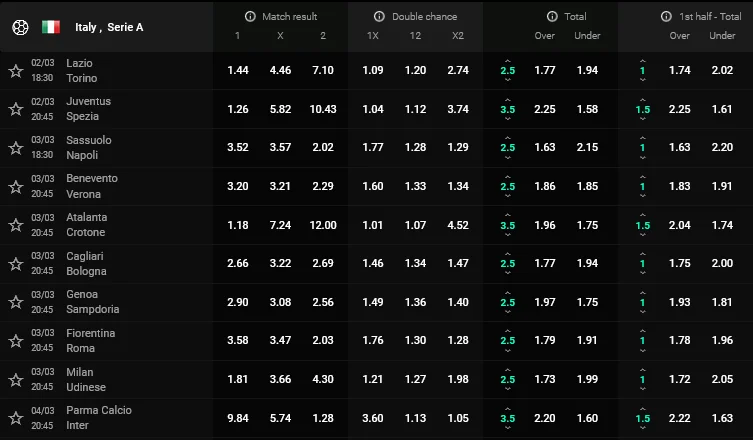Click Total line 2.5 for Cagliari–Bologna
Screen dimensions: 753x440
click(x=508, y=264)
